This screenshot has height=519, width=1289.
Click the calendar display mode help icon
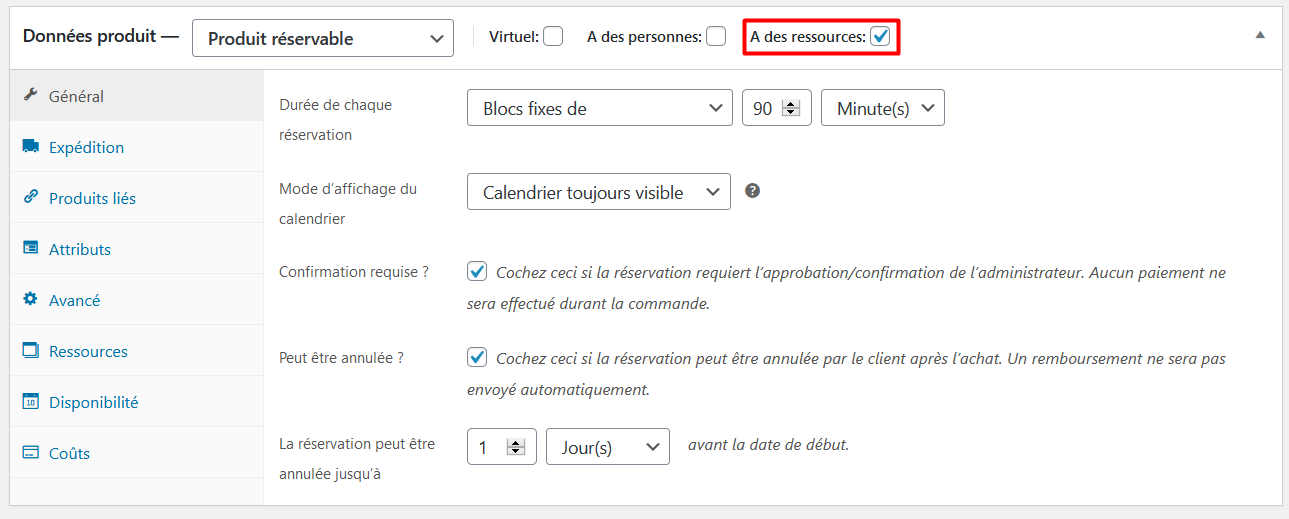pyautogui.click(x=753, y=191)
